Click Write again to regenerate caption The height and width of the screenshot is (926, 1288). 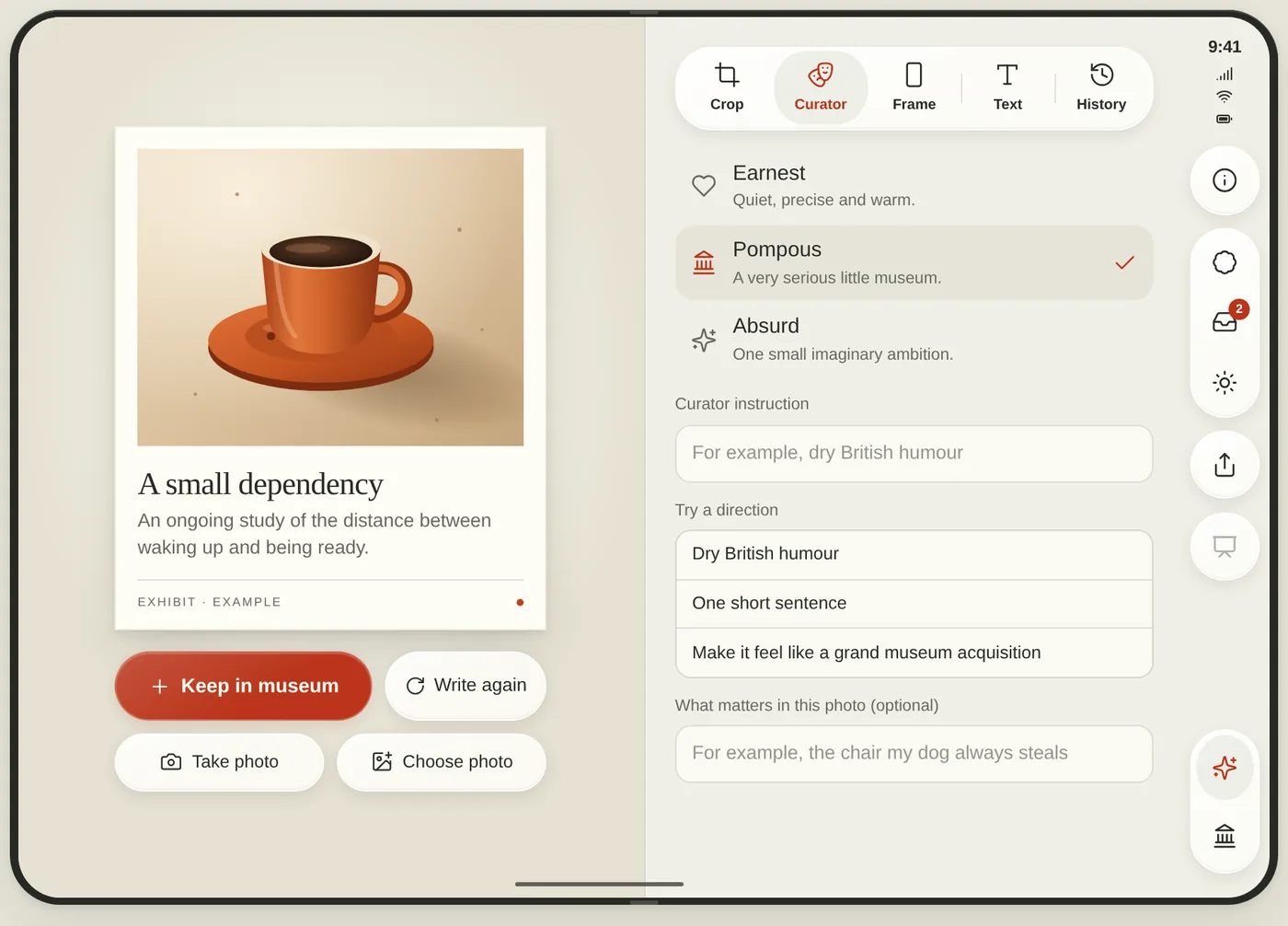[466, 686]
